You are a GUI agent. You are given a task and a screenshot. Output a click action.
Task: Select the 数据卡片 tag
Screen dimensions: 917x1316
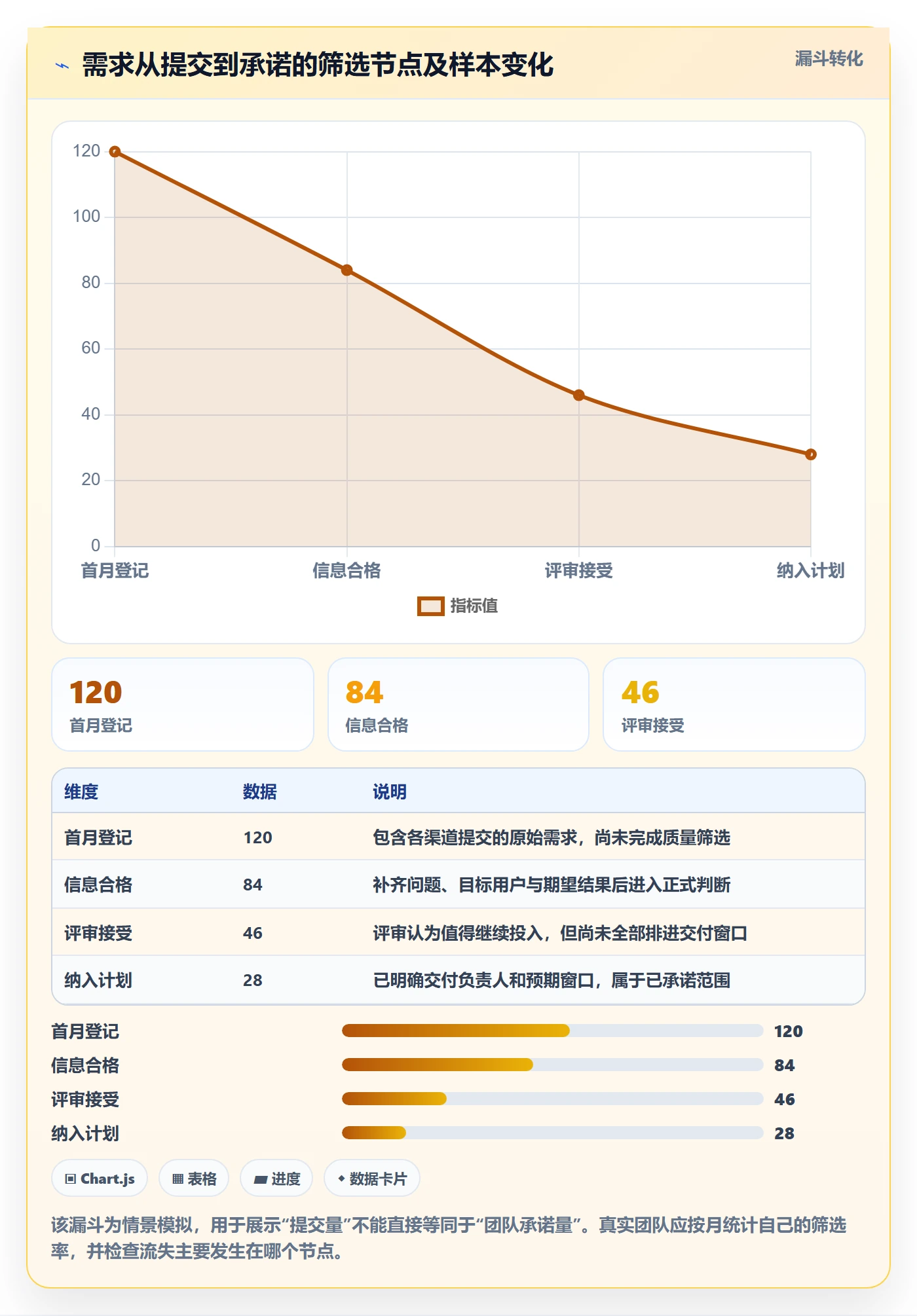[x=372, y=1179]
